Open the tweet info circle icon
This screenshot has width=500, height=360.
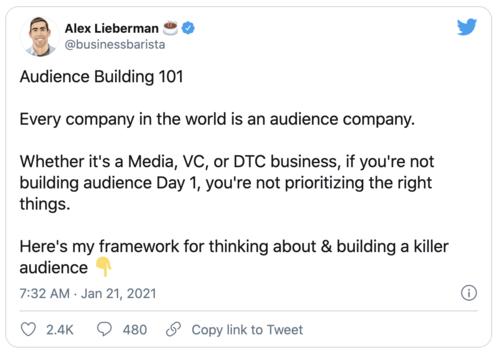469,293
